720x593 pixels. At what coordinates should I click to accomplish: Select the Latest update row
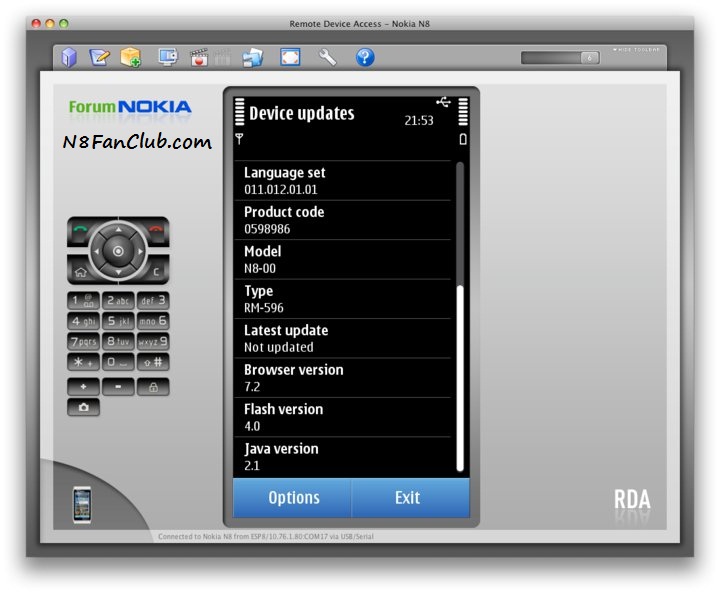(x=343, y=339)
